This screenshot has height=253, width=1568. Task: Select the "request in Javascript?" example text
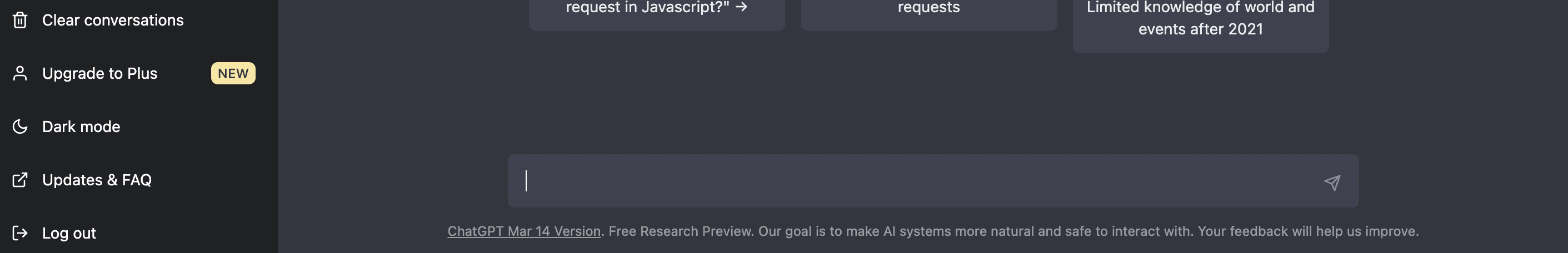coord(647,7)
